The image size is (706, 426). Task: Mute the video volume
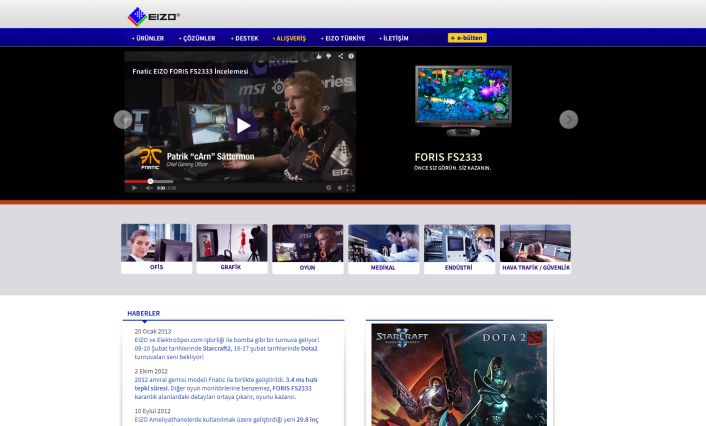pyautogui.click(x=149, y=187)
